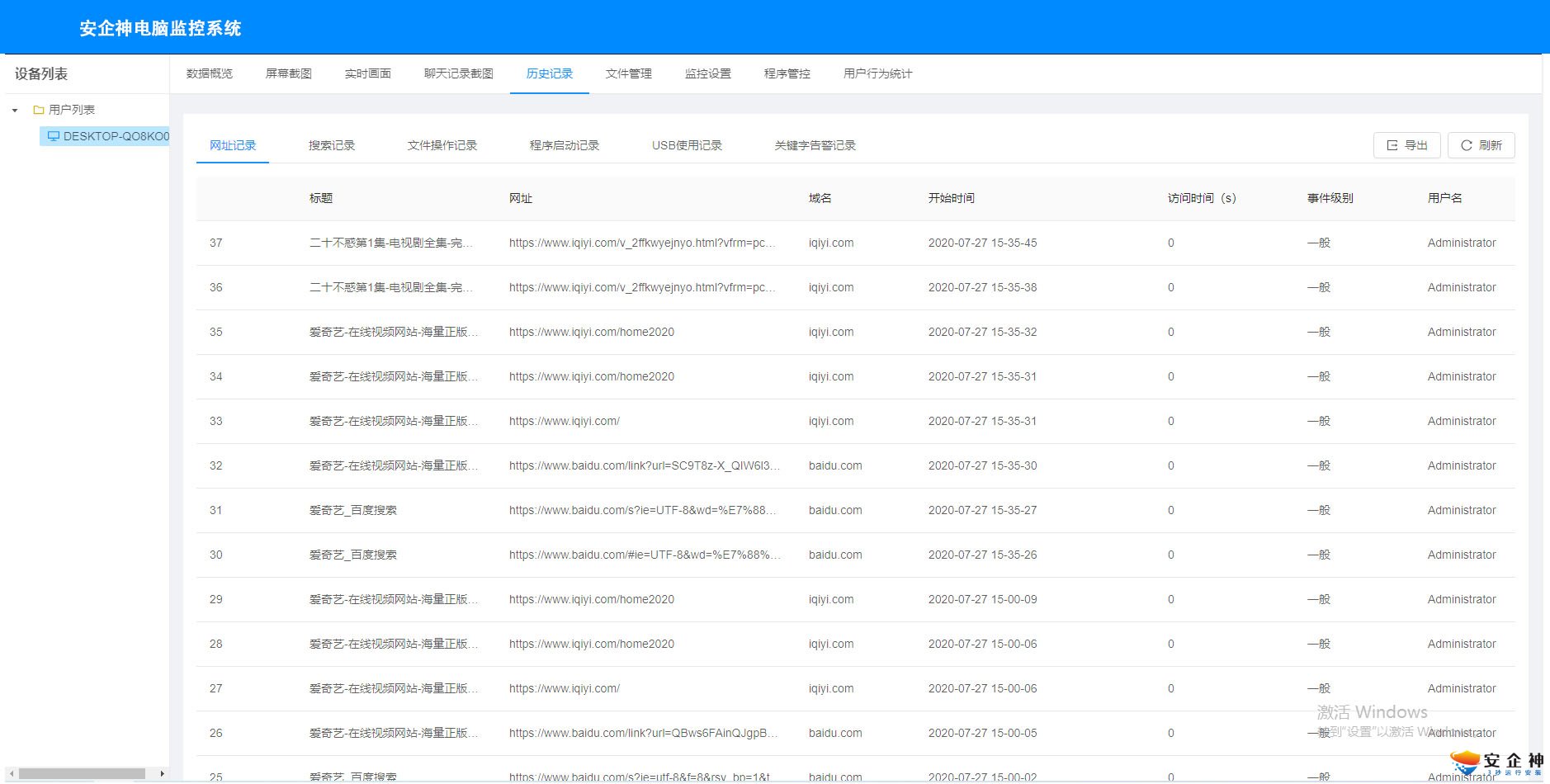Open USB使用记录 sub-tab
Viewport: 1550px width, 784px height.
tap(687, 145)
